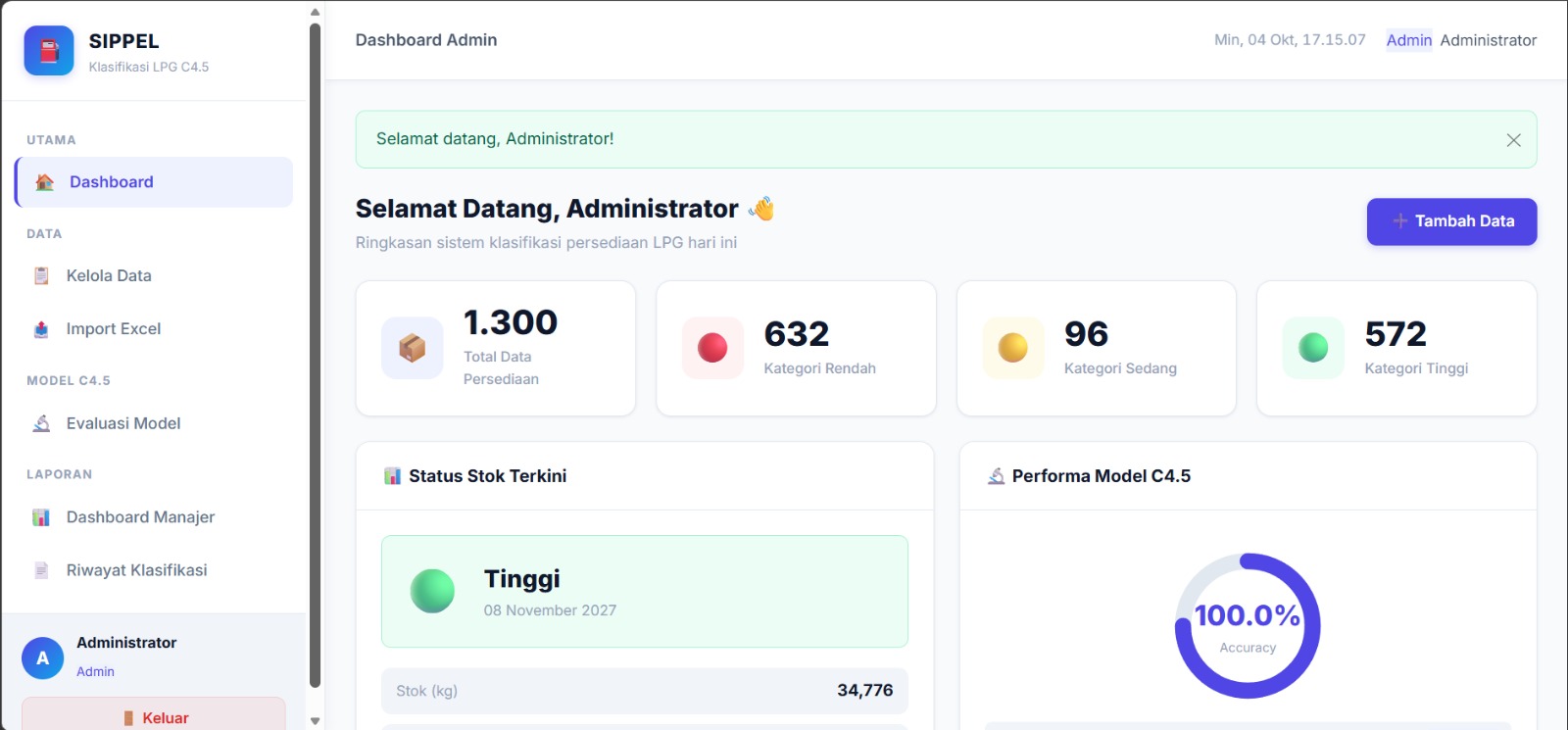The height and width of the screenshot is (730, 1568).
Task: Open the Evaluasi Model page
Action: point(154,423)
